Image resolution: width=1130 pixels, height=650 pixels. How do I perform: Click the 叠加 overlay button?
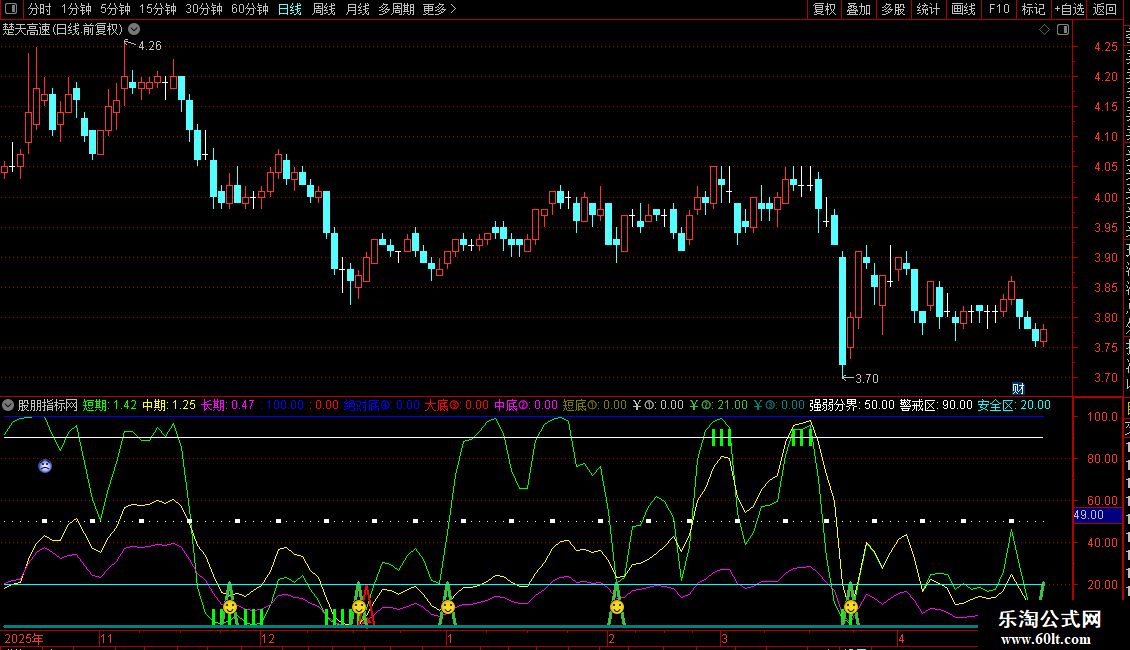(858, 9)
